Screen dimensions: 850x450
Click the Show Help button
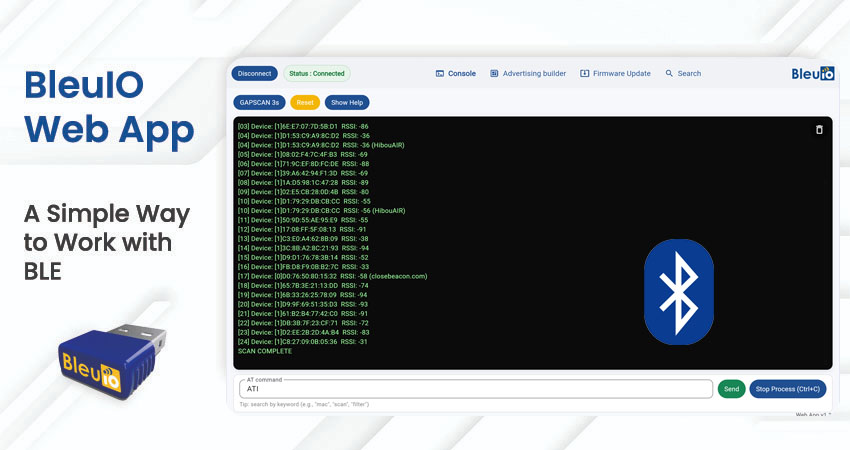click(x=347, y=102)
